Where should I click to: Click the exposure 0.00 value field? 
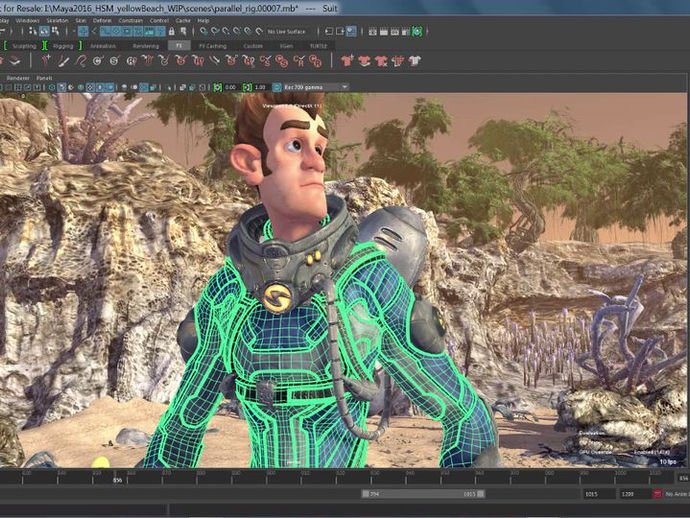coord(231,87)
